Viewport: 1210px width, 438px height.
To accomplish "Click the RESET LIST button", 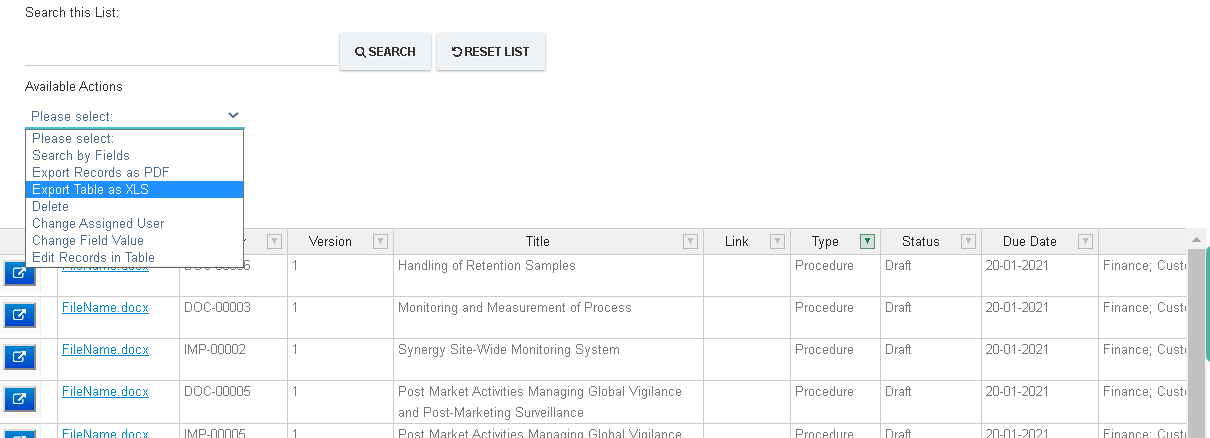I will point(491,52).
